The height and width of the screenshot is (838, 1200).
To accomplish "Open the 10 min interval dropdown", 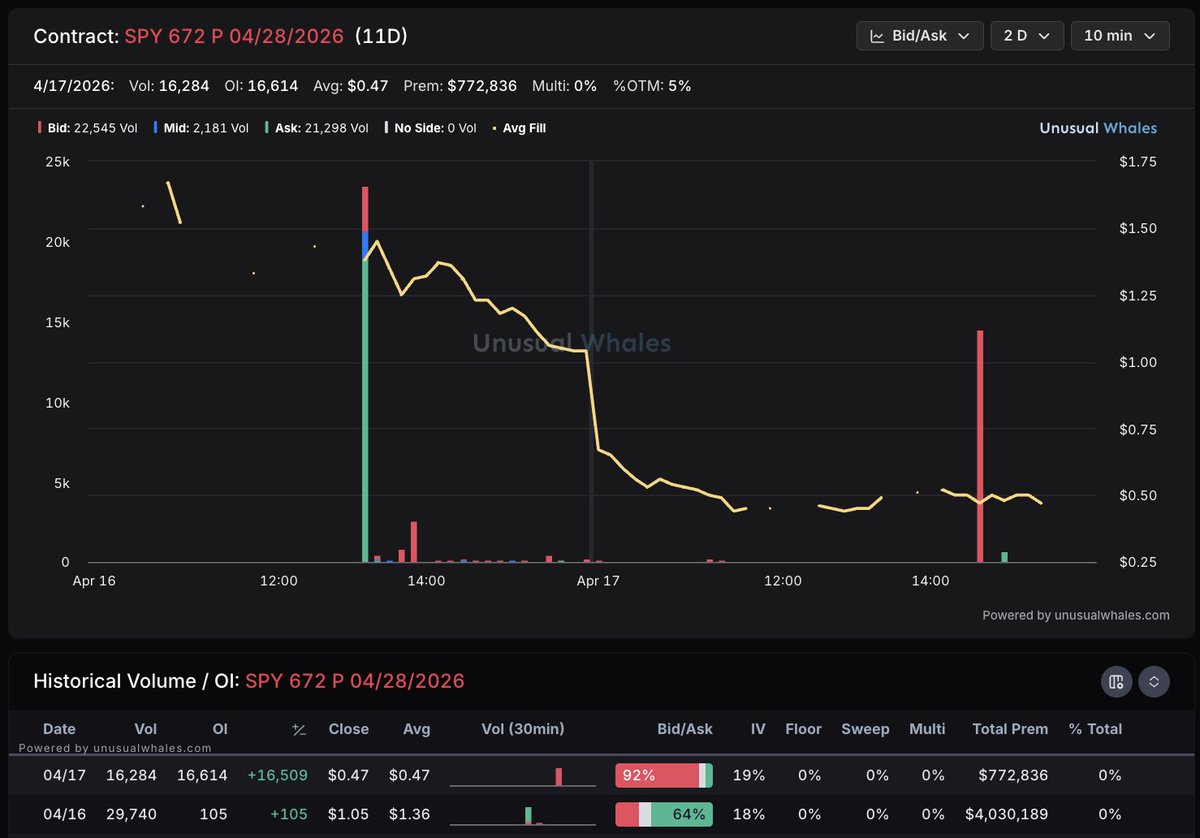I will 1120,35.
